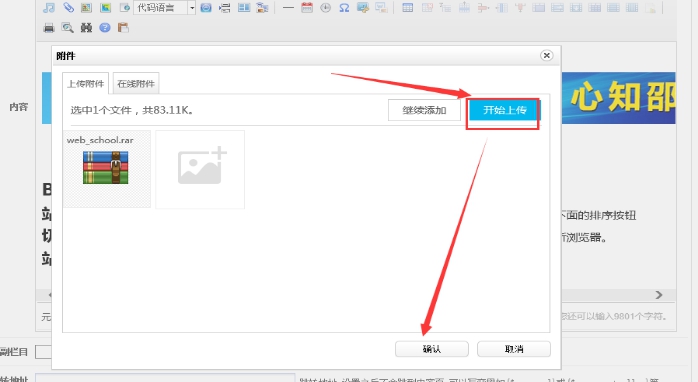698x382 pixels.
Task: Click the music note icon in toolbar
Action: point(49,8)
